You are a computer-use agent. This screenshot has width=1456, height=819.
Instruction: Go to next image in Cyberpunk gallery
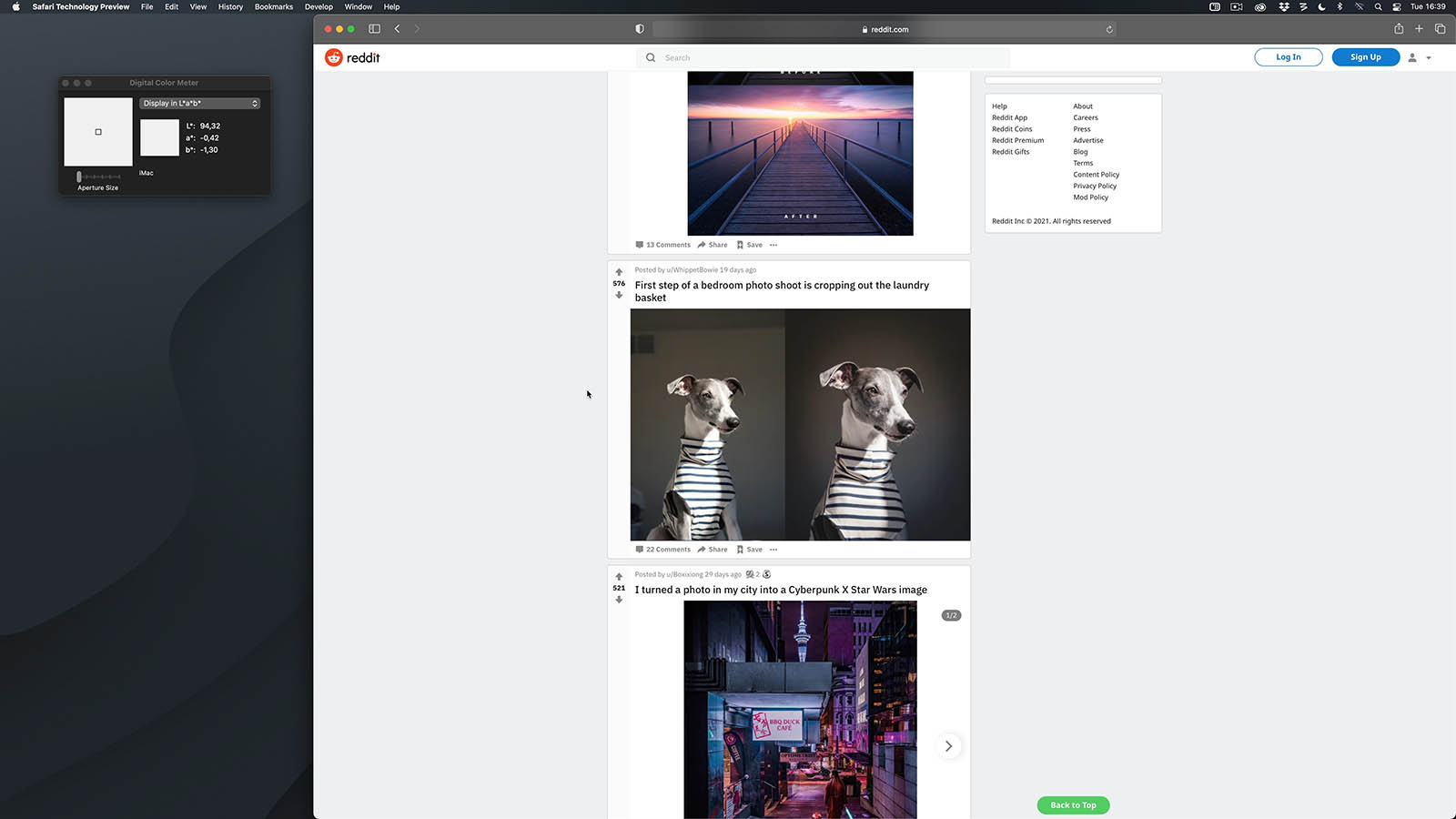click(x=948, y=746)
